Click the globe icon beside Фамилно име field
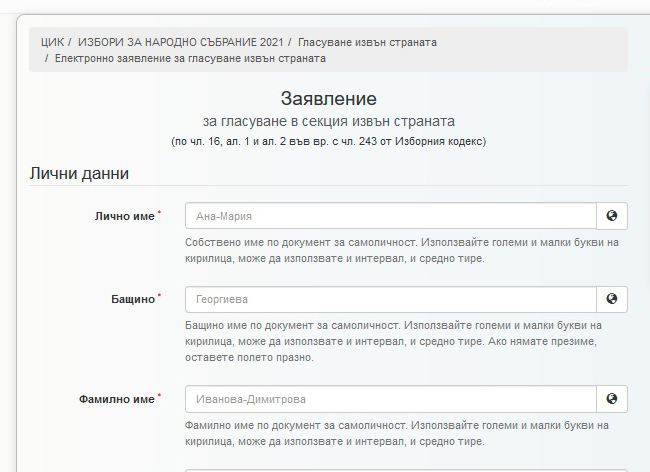650x472 pixels. click(612, 399)
